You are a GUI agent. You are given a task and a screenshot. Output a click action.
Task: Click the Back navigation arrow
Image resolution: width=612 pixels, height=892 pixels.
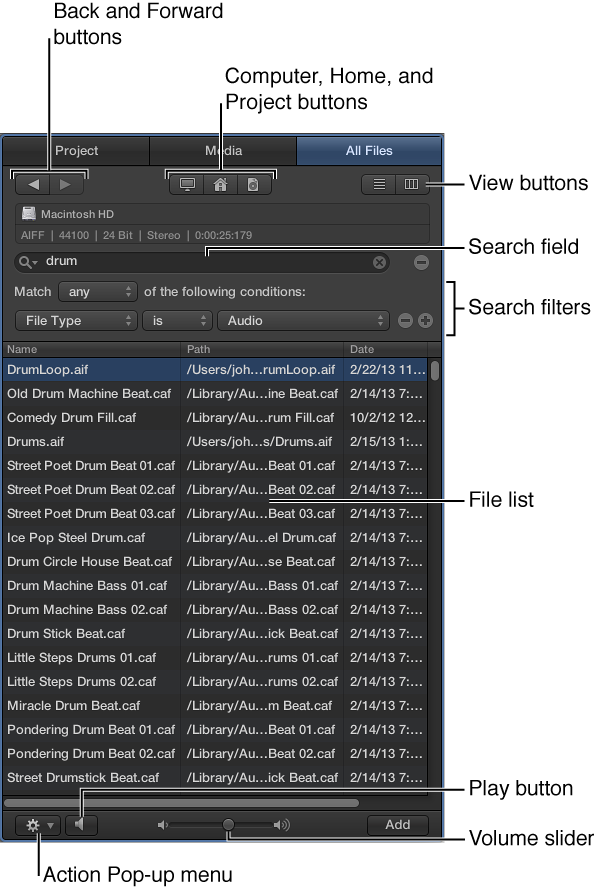31,183
